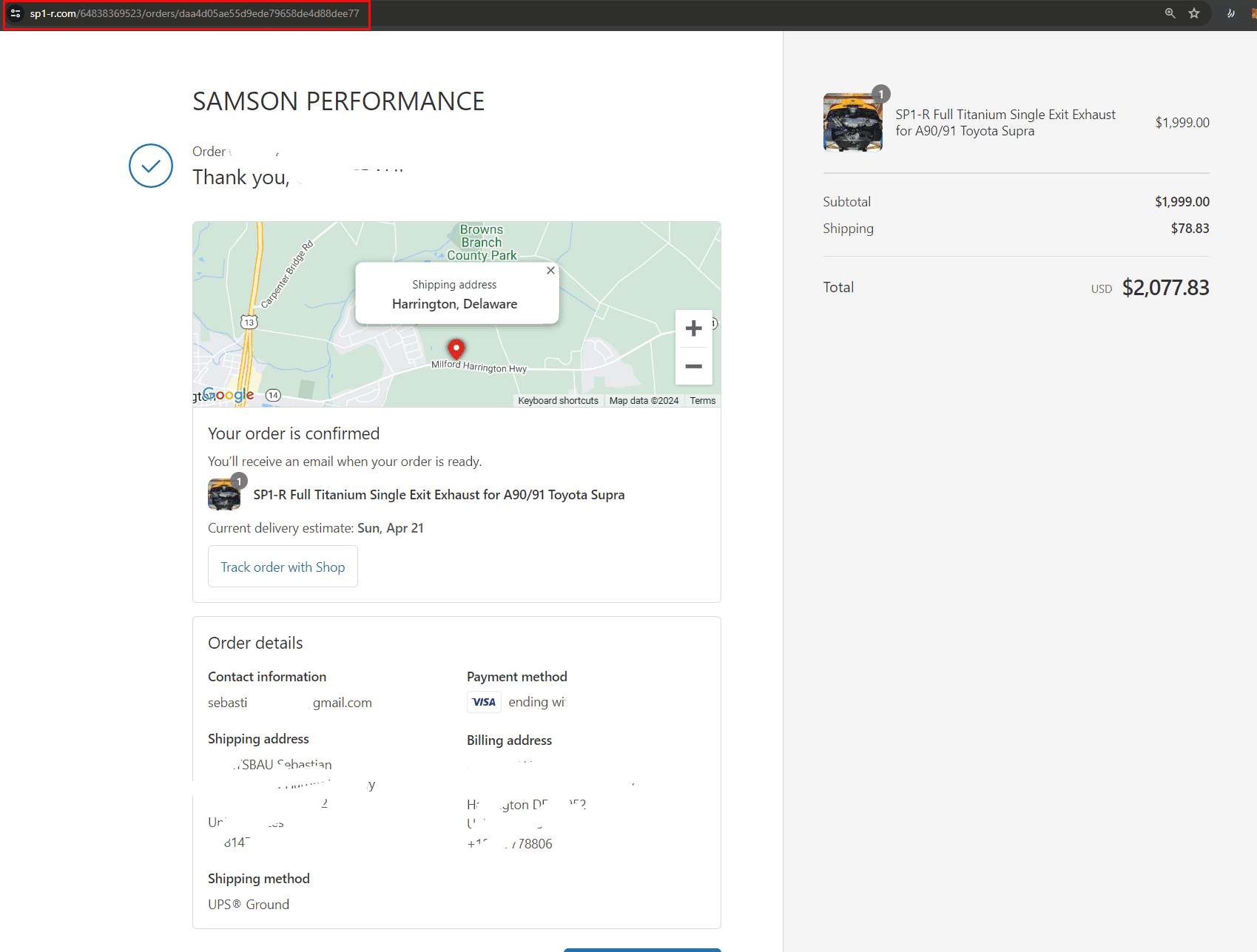
Task: Click the Terms link on the map
Action: [703, 401]
